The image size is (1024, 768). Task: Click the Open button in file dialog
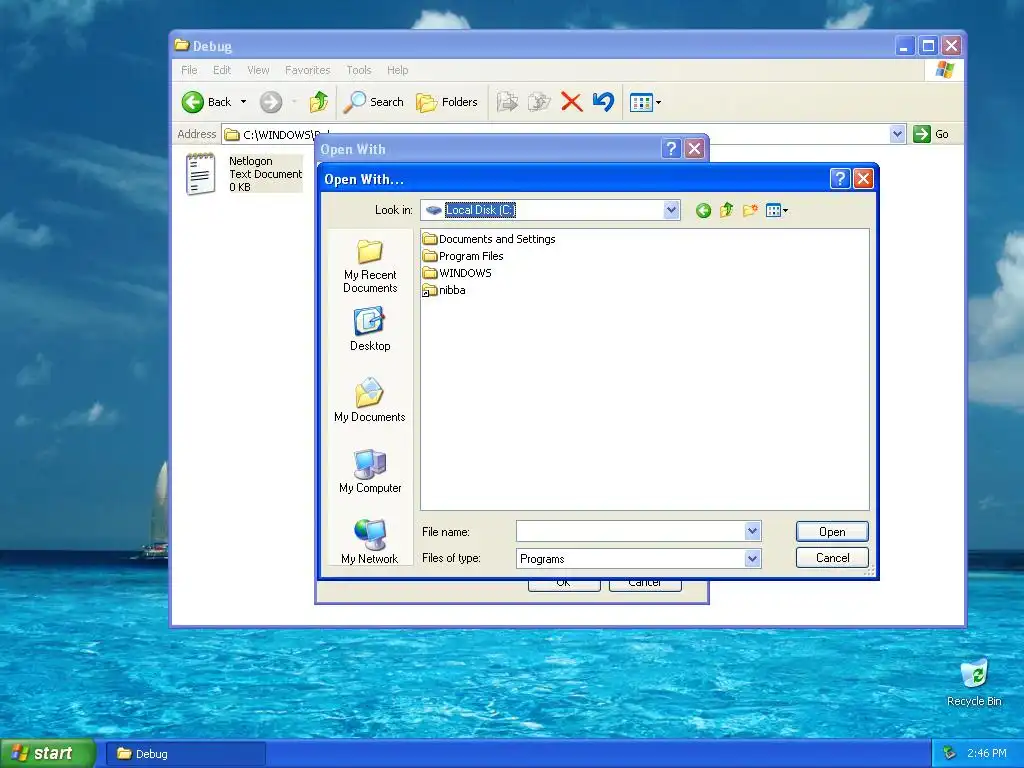click(832, 532)
